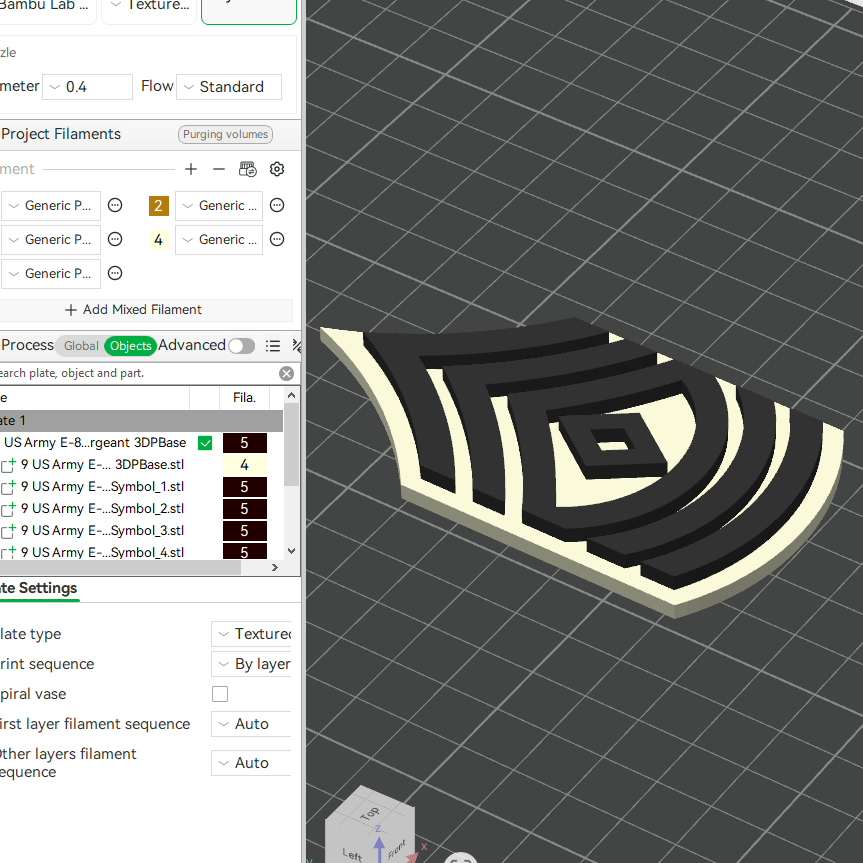Click the object search input field

[138, 374]
